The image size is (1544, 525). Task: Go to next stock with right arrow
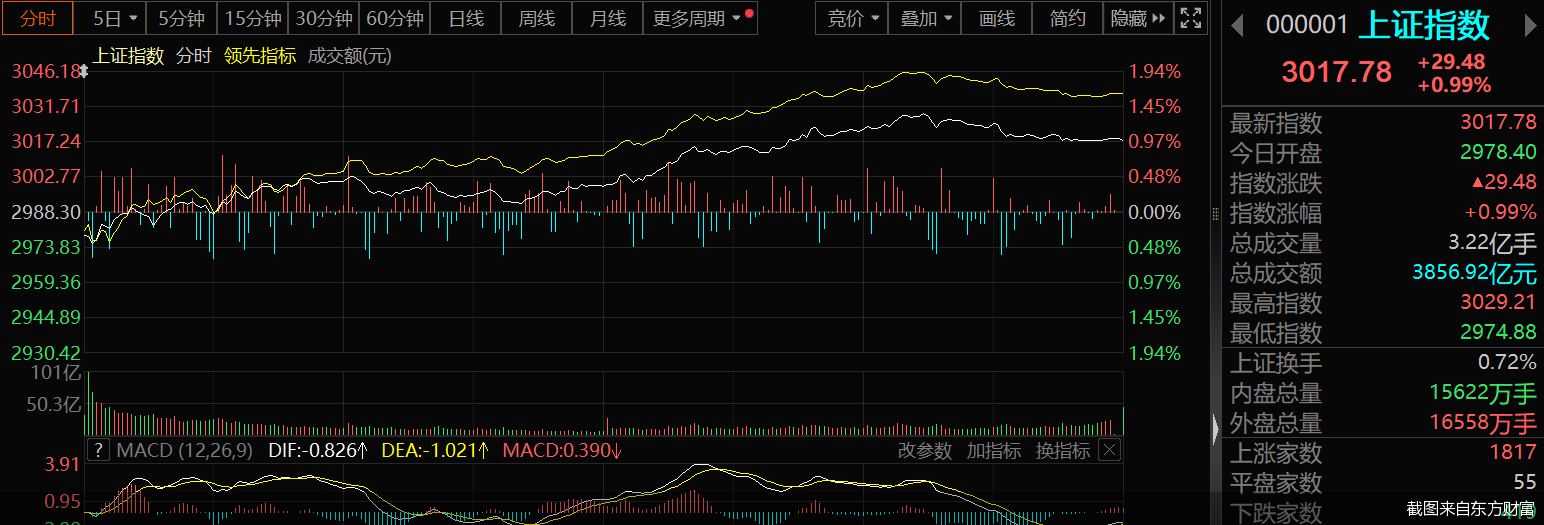click(x=1531, y=26)
